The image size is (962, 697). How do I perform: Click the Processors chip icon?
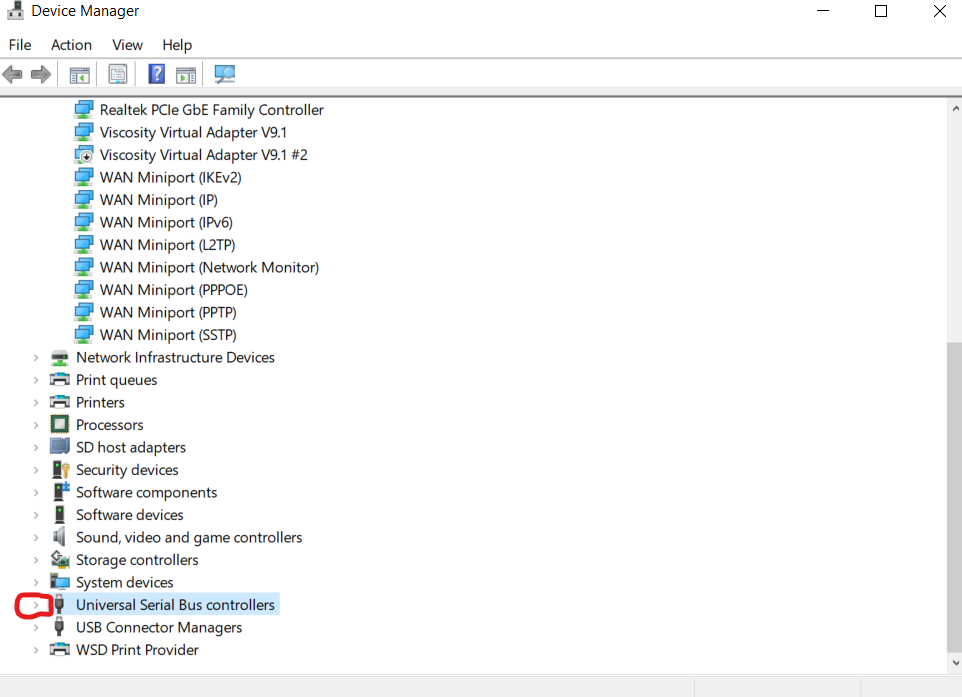(60, 425)
